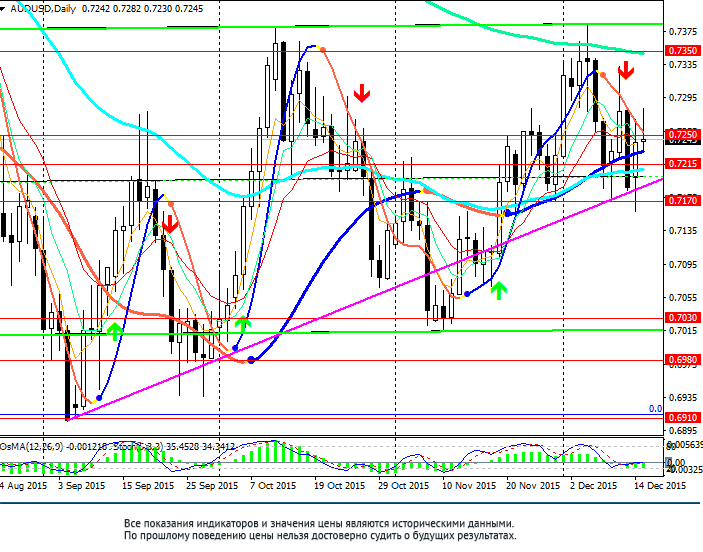
Task: Click the 3 Sep 2015 date label
Action: pyautogui.click(x=82, y=486)
